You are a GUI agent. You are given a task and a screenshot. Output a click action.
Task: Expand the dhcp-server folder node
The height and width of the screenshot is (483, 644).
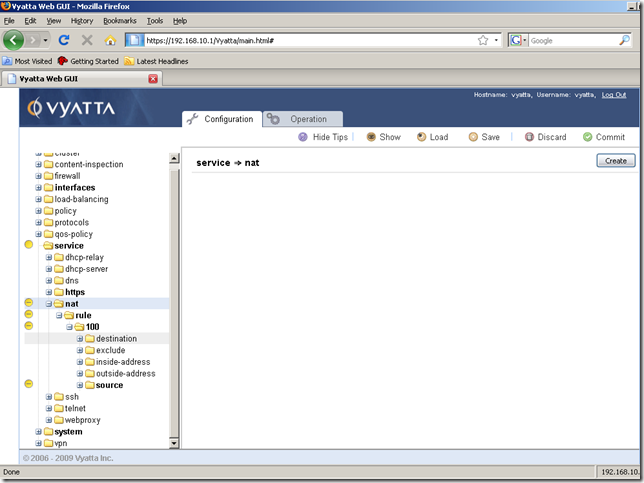click(x=48, y=269)
